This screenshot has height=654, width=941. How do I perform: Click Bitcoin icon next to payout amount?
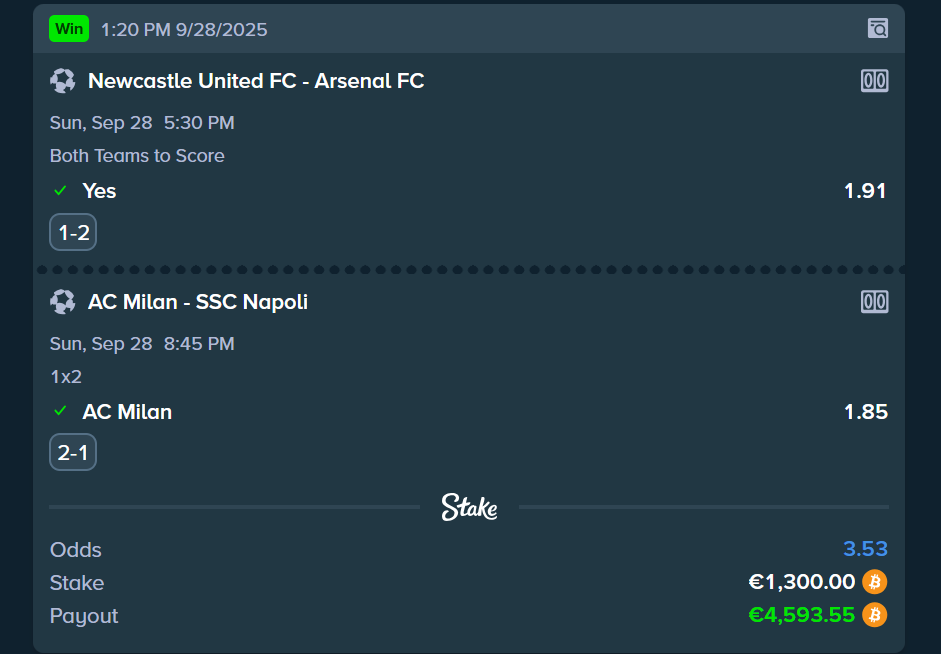[875, 615]
